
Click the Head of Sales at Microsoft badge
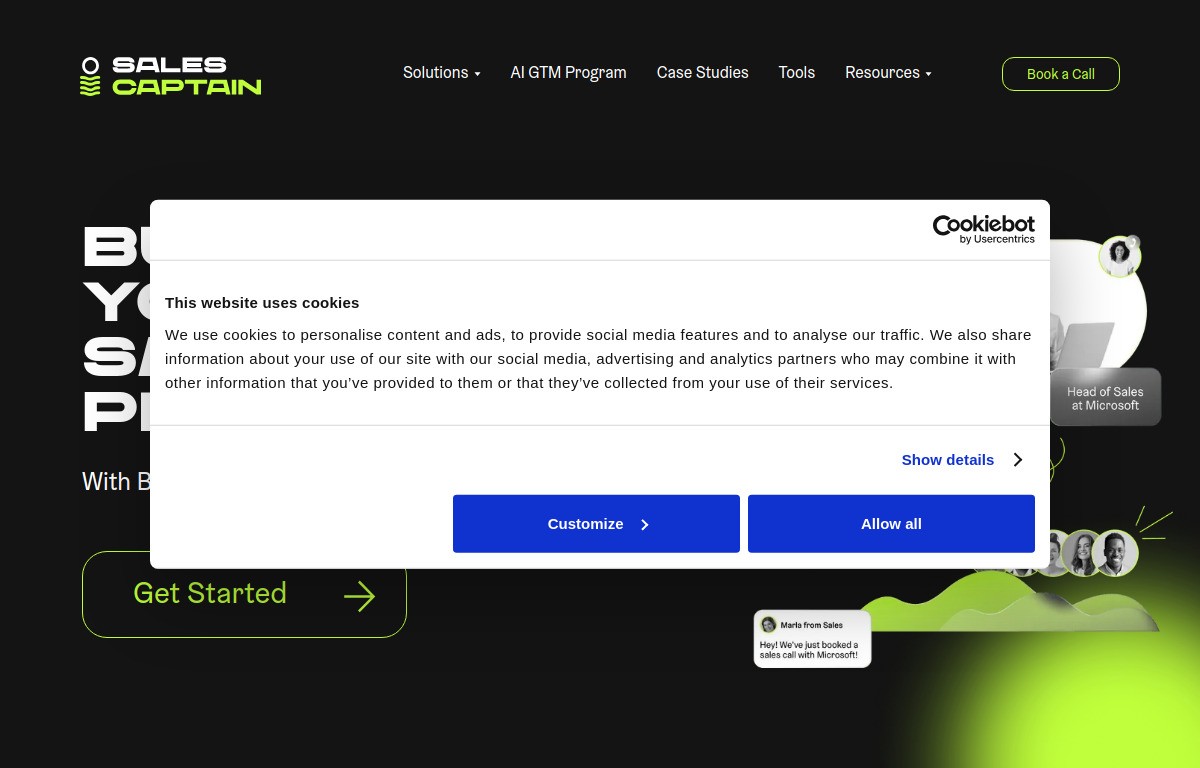(1105, 398)
